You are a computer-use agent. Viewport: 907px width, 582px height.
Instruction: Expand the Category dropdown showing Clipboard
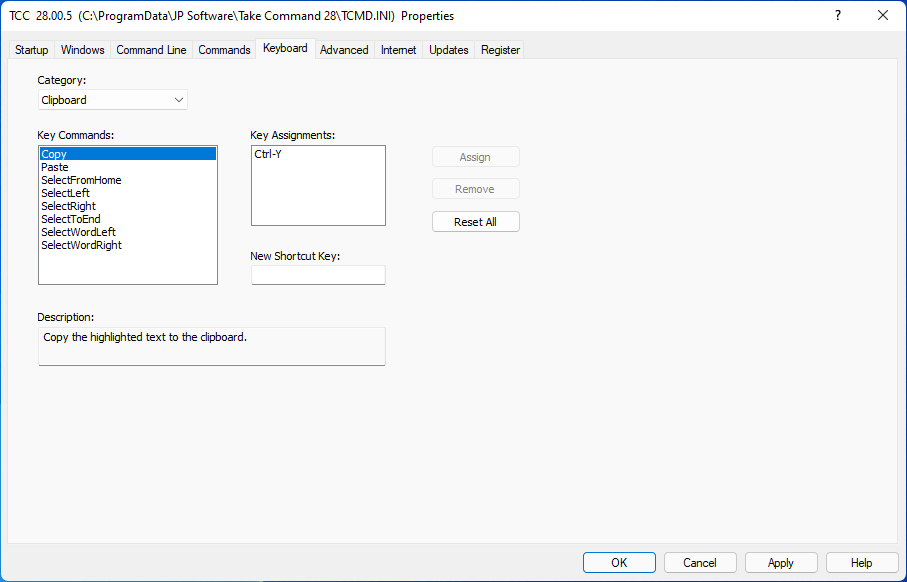[x=113, y=100]
